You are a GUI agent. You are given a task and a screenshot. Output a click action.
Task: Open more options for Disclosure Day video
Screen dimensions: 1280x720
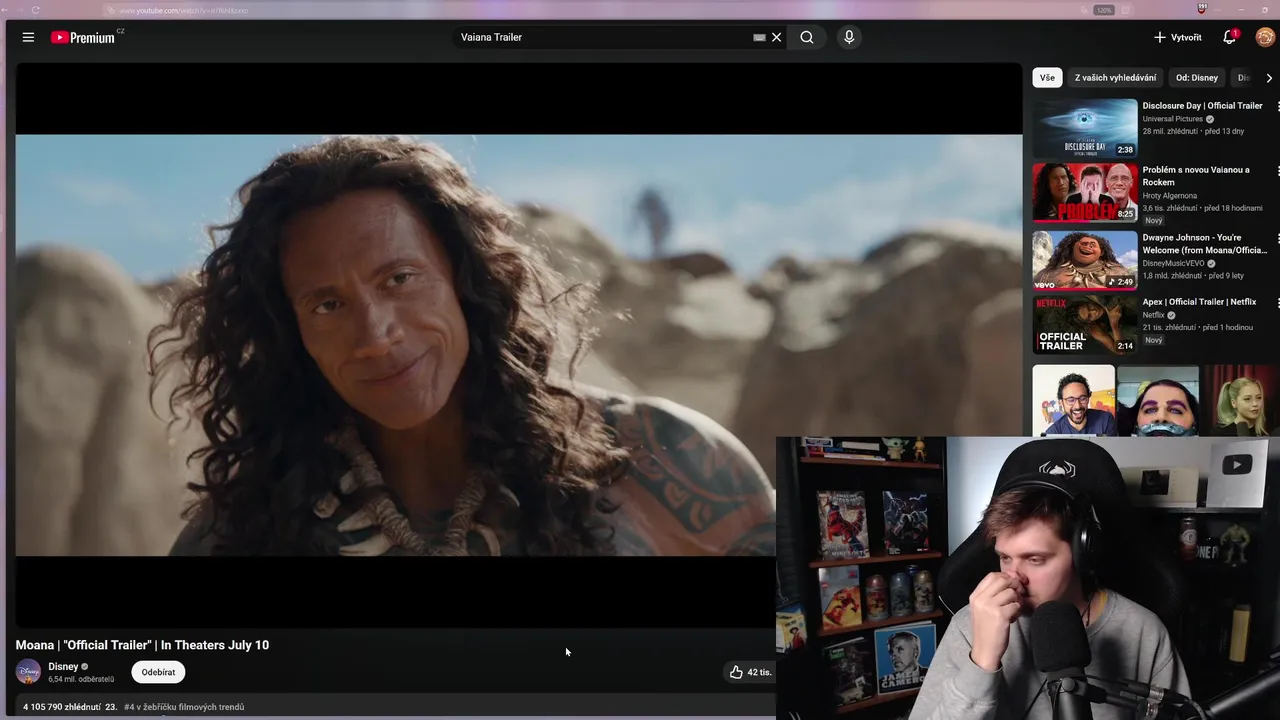click(1276, 107)
